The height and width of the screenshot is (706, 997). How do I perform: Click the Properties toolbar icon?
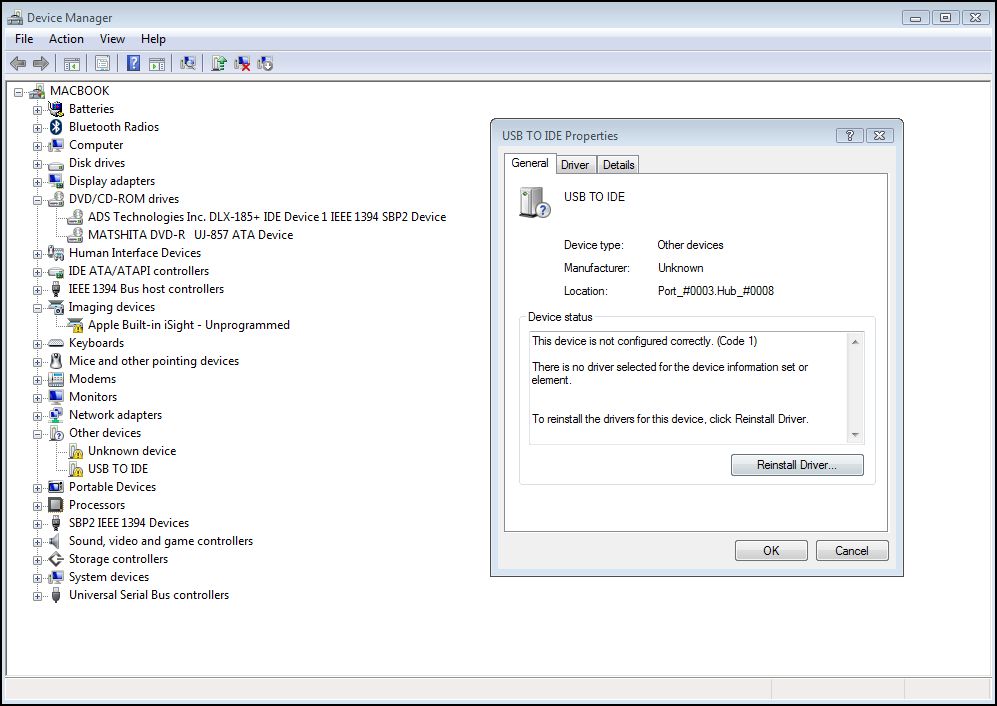tap(103, 63)
